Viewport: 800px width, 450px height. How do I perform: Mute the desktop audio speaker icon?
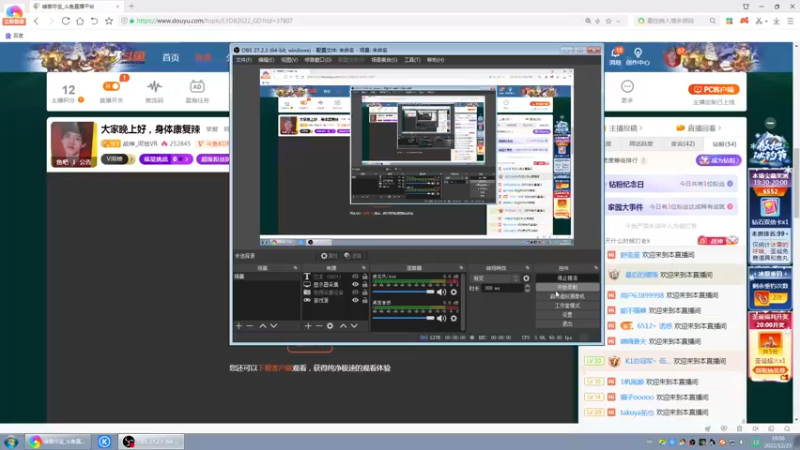pos(441,318)
